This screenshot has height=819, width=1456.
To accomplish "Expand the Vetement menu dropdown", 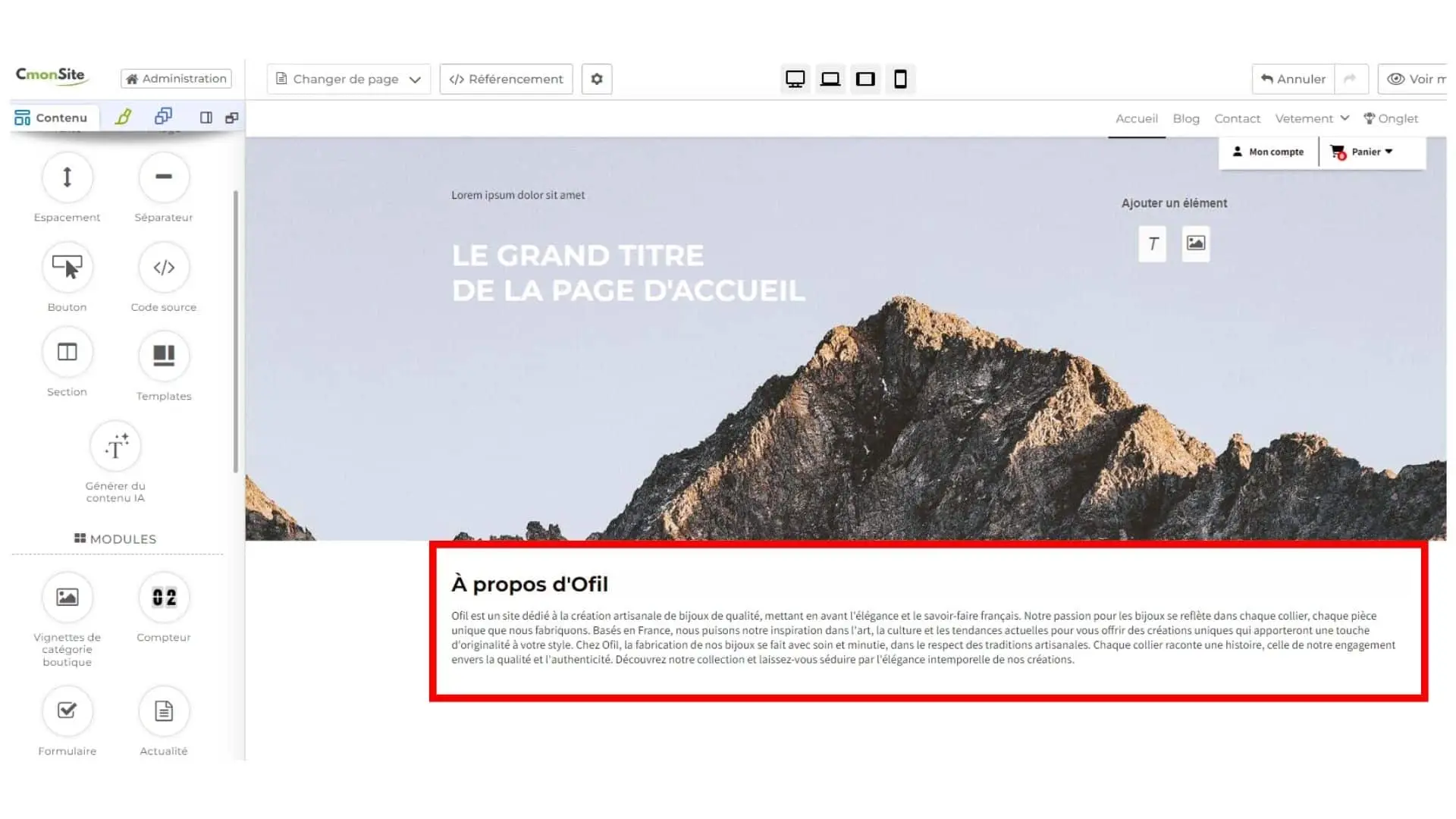I will click(x=1312, y=118).
